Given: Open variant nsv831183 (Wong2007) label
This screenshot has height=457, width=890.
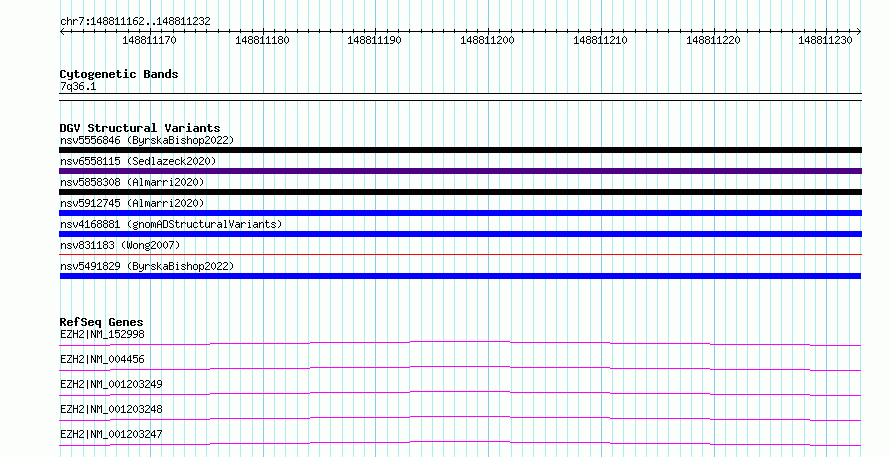Looking at the screenshot, I should point(120,245).
